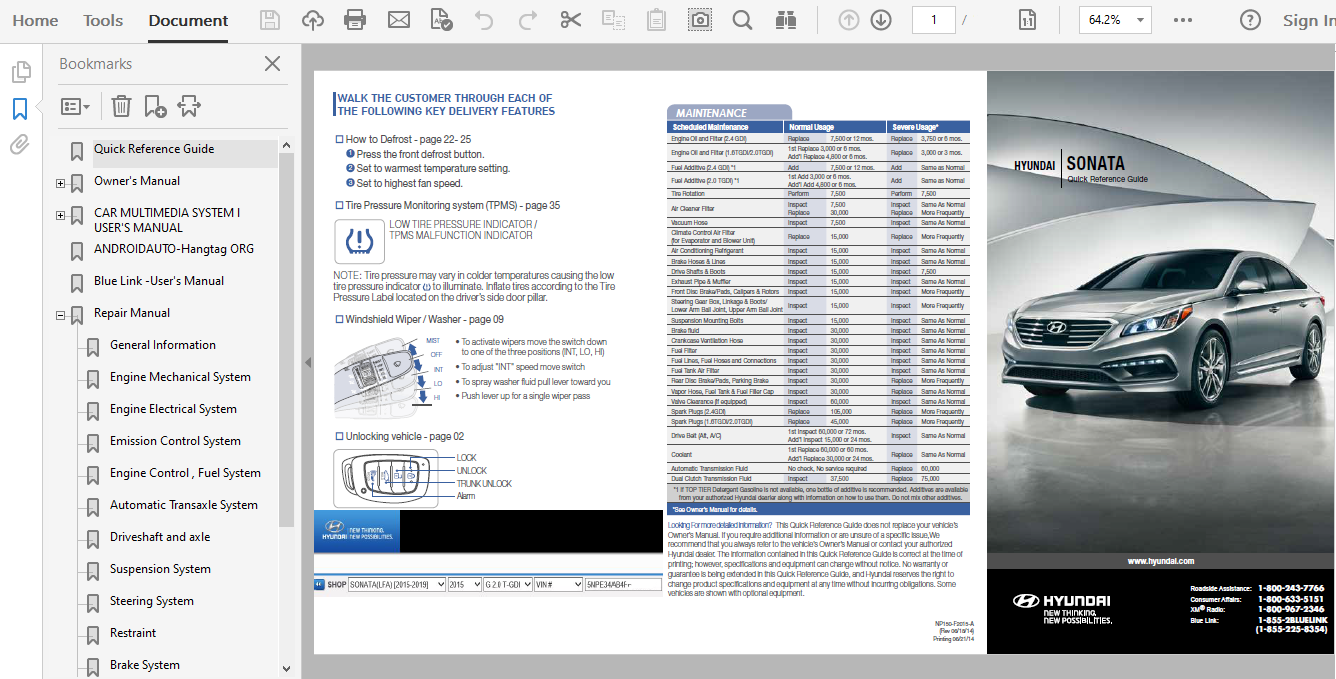This screenshot has height=679, width=1336.
Task: Click the upload to cloud icon
Action: coord(313,20)
